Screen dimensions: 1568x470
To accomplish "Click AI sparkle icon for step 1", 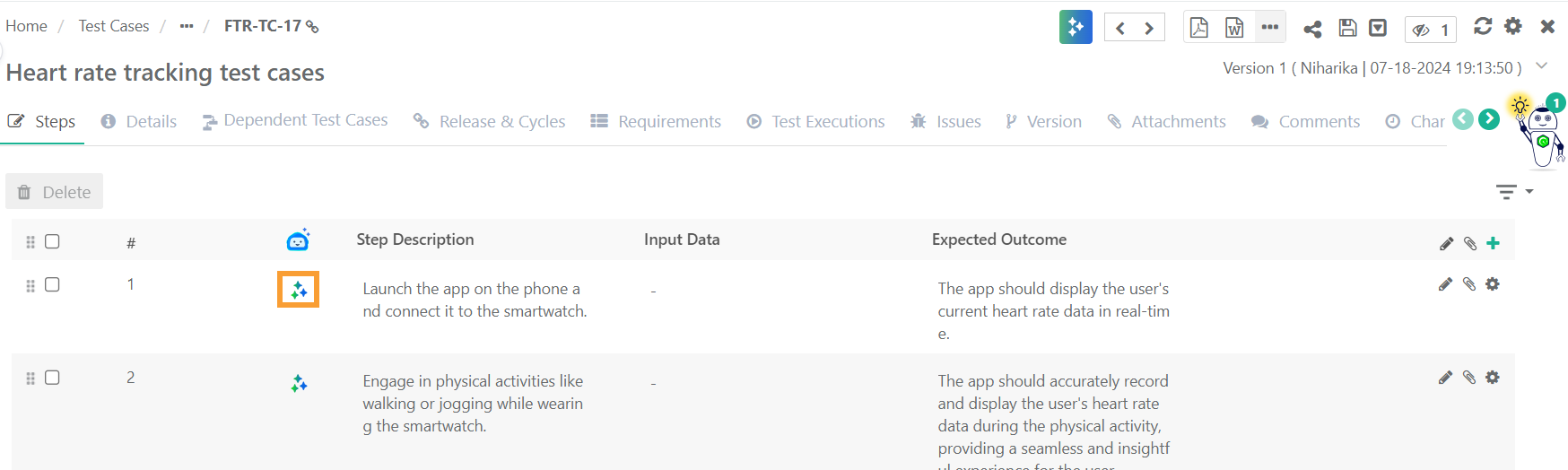I will 299,290.
